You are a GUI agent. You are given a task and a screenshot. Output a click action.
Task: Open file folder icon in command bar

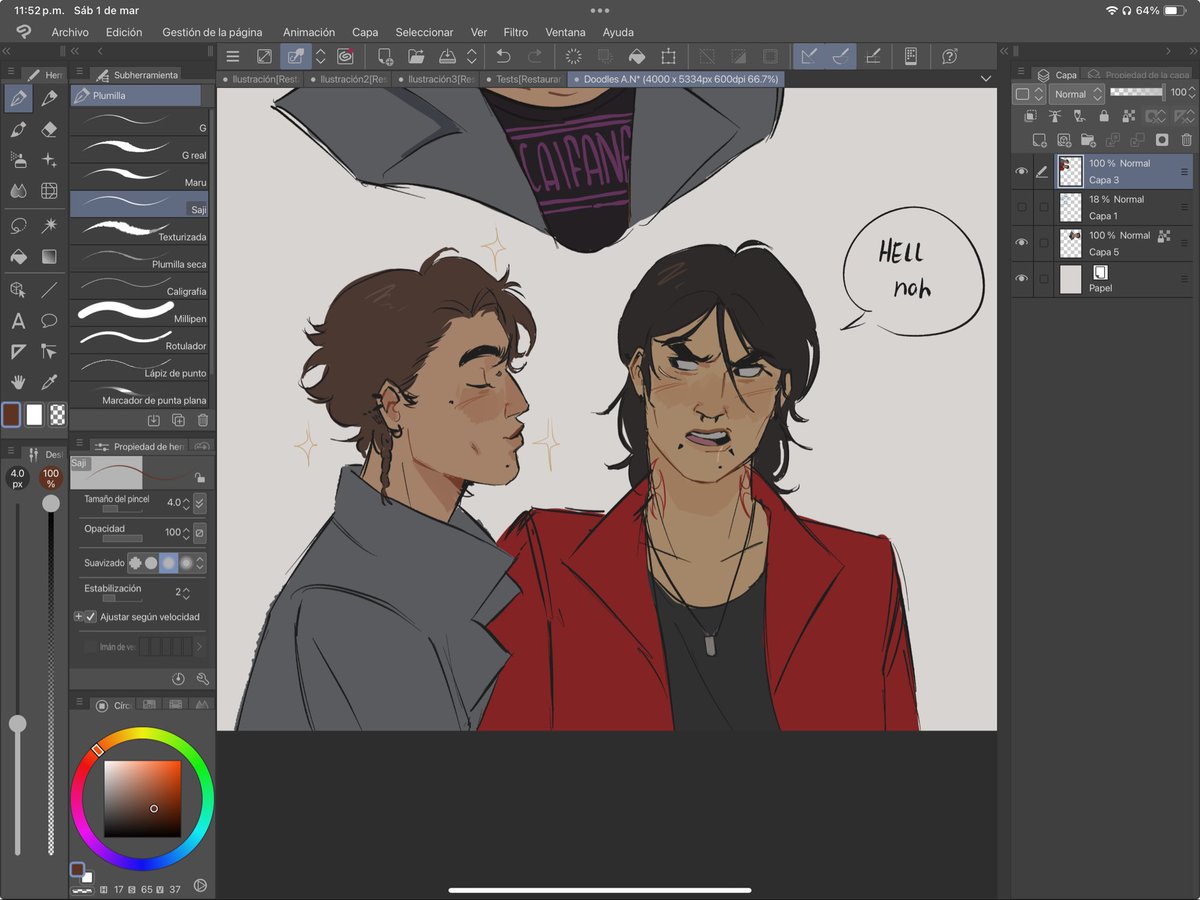pyautogui.click(x=416, y=57)
